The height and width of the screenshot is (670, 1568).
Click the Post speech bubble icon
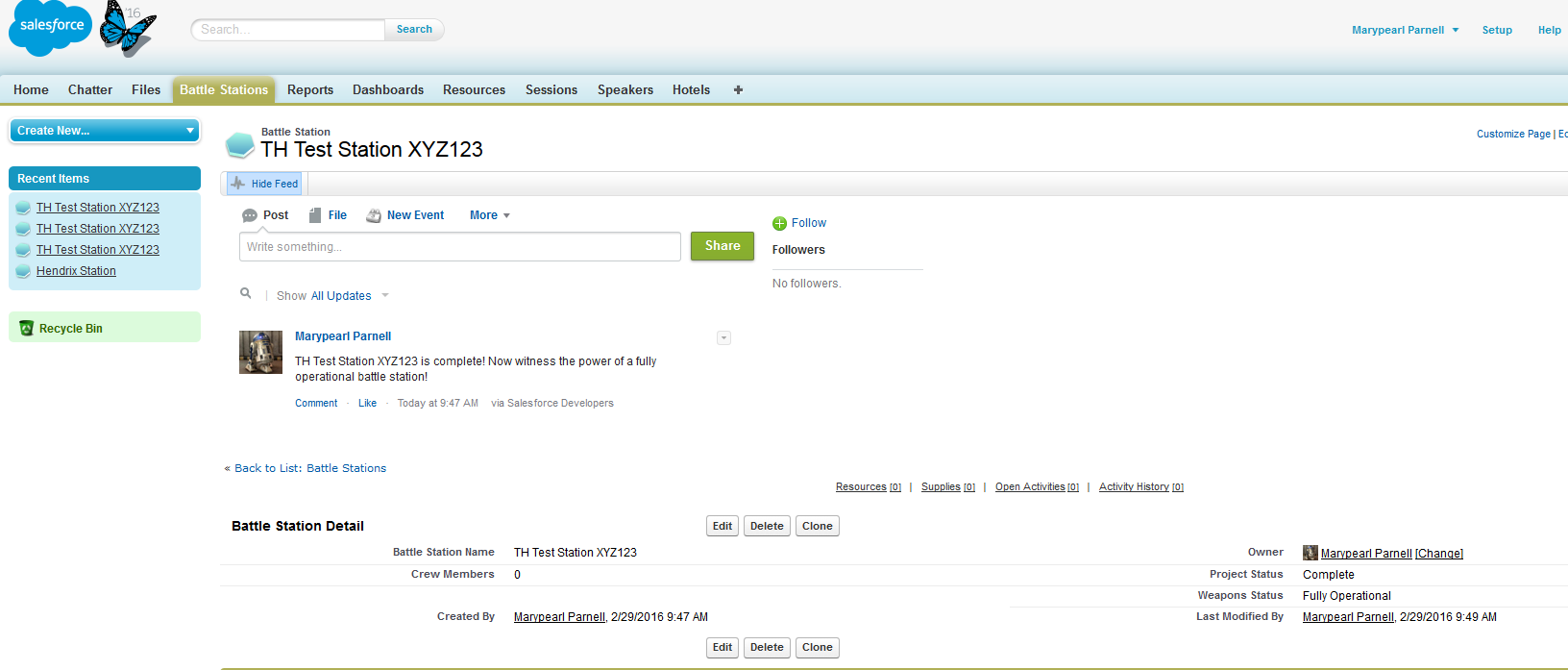click(250, 215)
